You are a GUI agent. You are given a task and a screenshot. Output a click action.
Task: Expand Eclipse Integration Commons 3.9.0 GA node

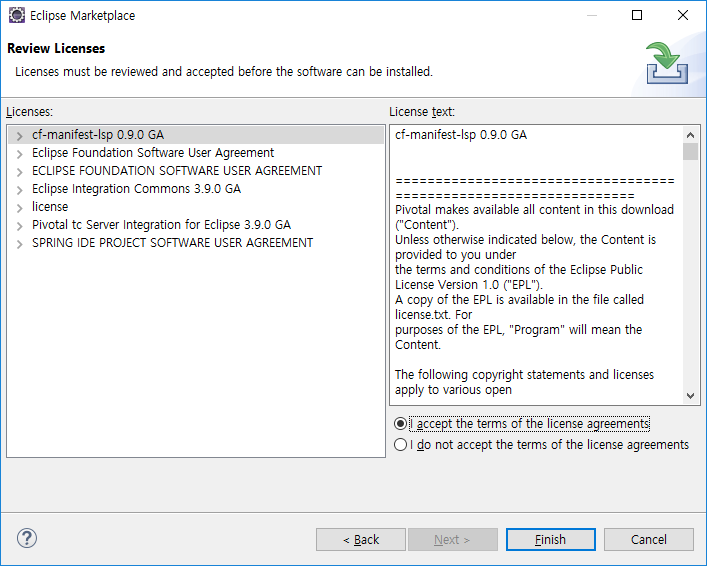[x=19, y=190]
